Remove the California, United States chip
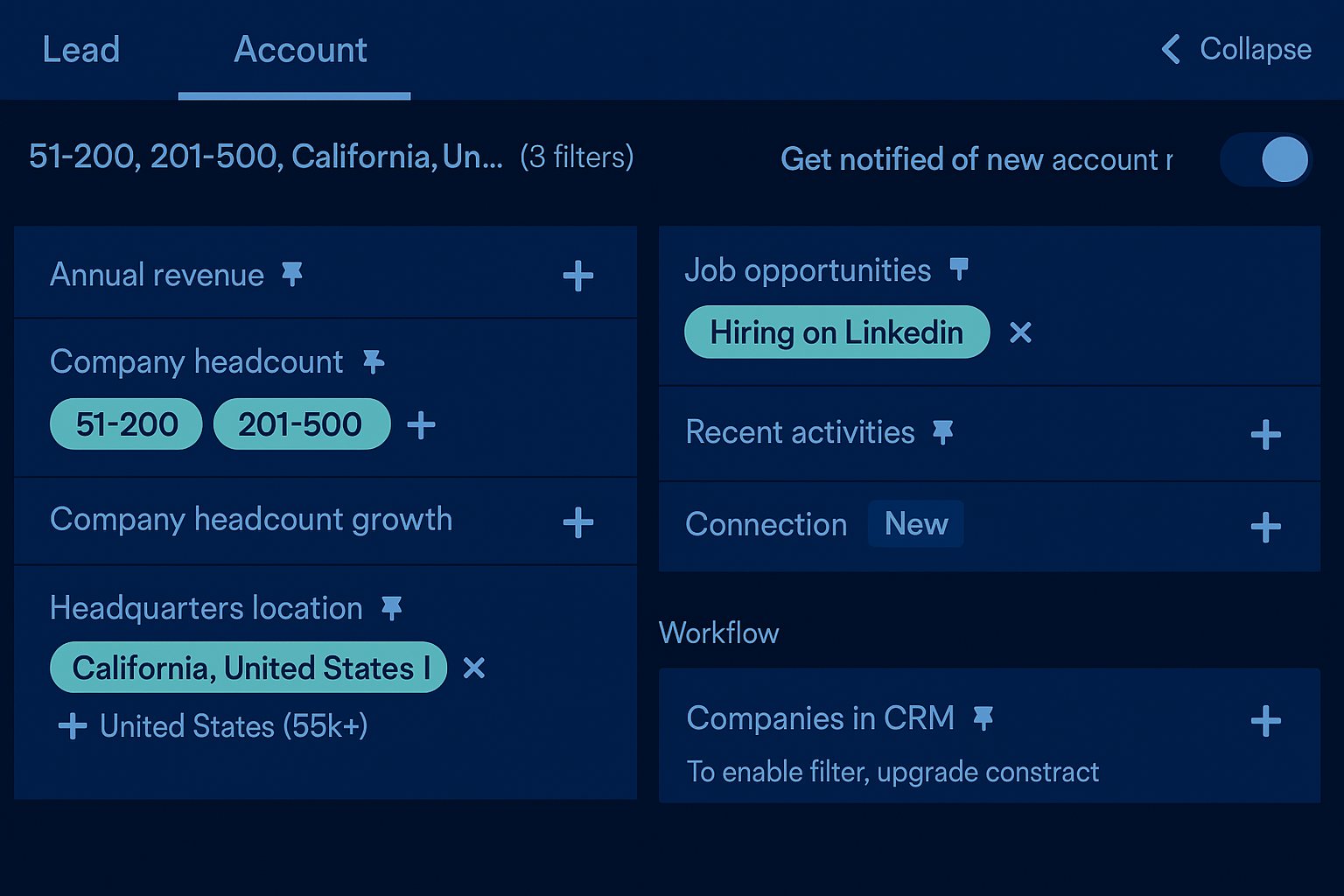Viewport: 1344px width, 896px height. pos(473,668)
